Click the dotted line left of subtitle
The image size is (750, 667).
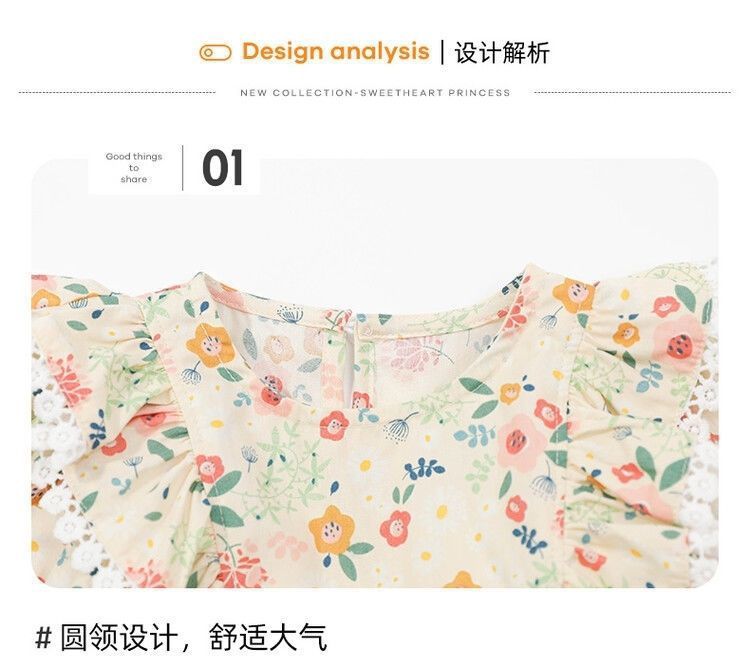click(117, 92)
